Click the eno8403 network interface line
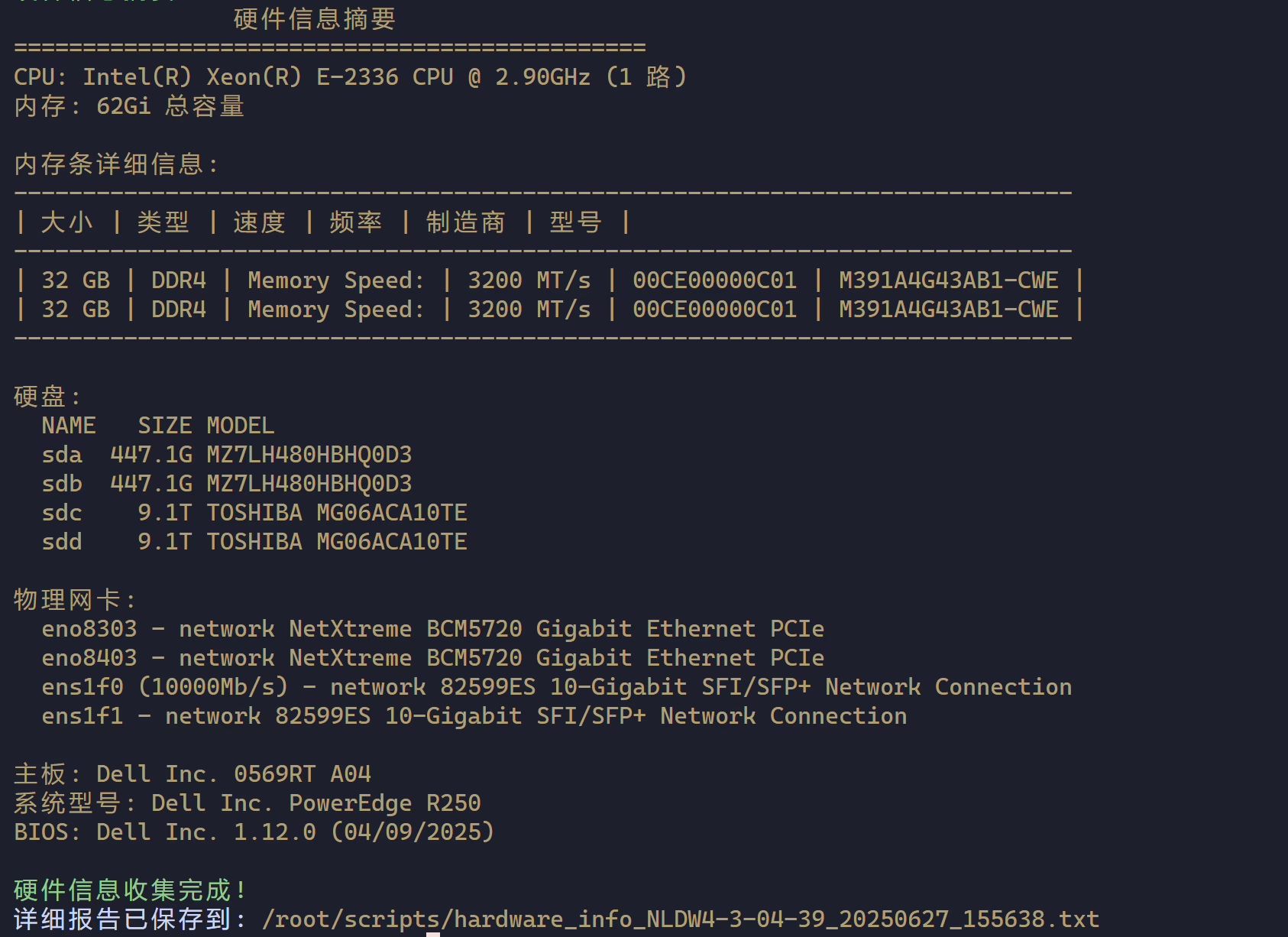The width and height of the screenshot is (1288, 937). (433, 658)
